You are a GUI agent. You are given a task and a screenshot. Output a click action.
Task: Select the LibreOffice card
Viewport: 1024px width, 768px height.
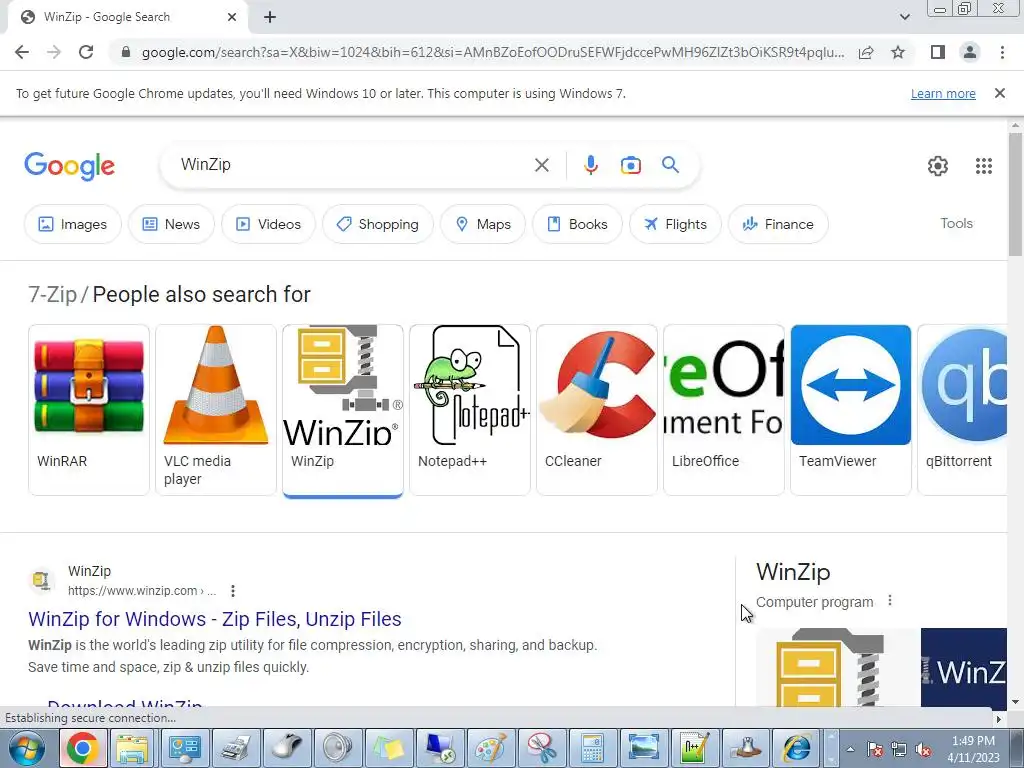click(724, 409)
